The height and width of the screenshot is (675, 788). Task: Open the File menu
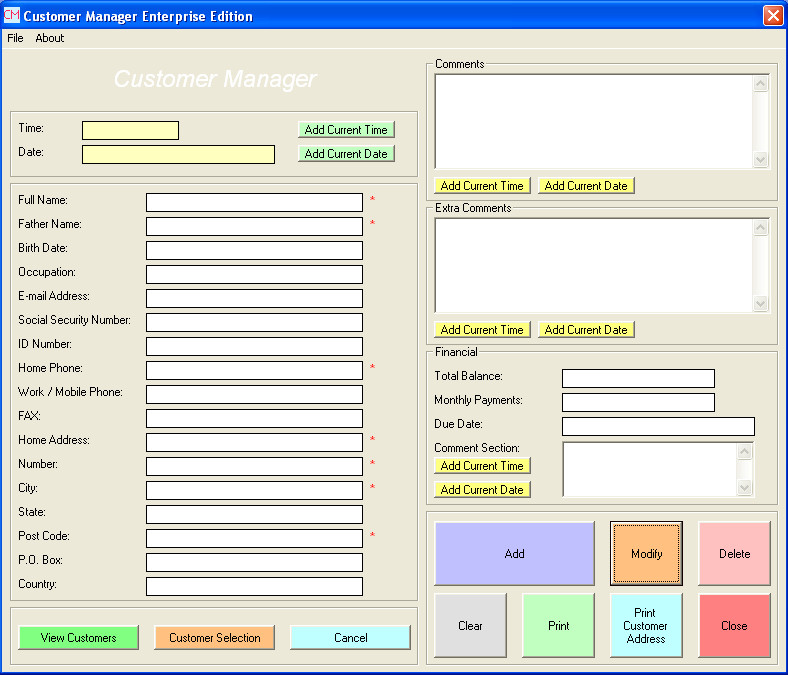pos(15,38)
